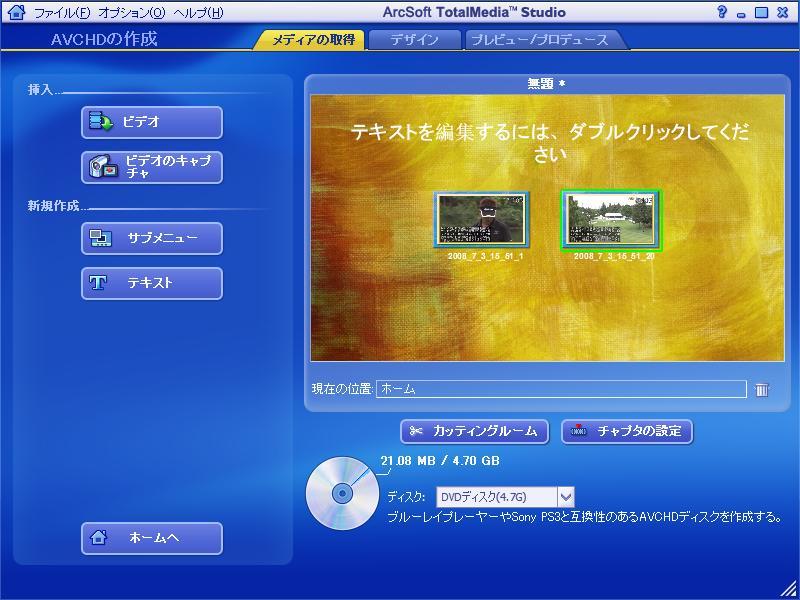Click the 2008_7_3_15_51_20 caption label

[x=614, y=256]
